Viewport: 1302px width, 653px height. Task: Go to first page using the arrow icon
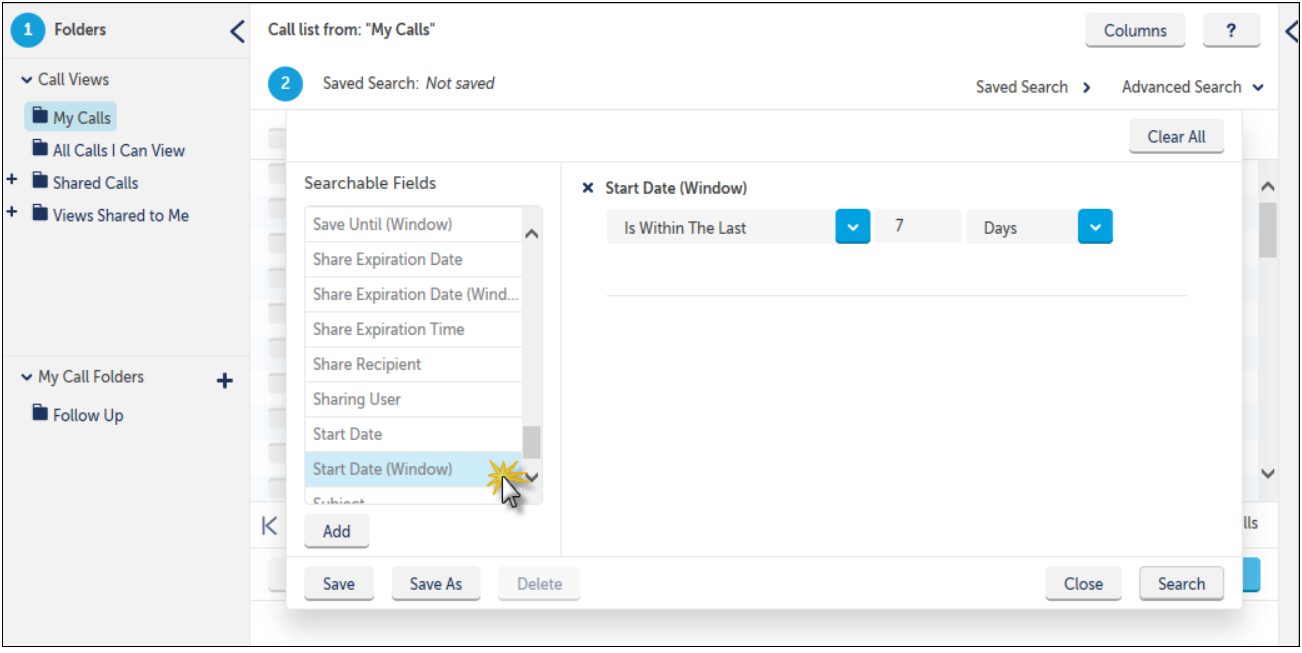click(x=268, y=526)
